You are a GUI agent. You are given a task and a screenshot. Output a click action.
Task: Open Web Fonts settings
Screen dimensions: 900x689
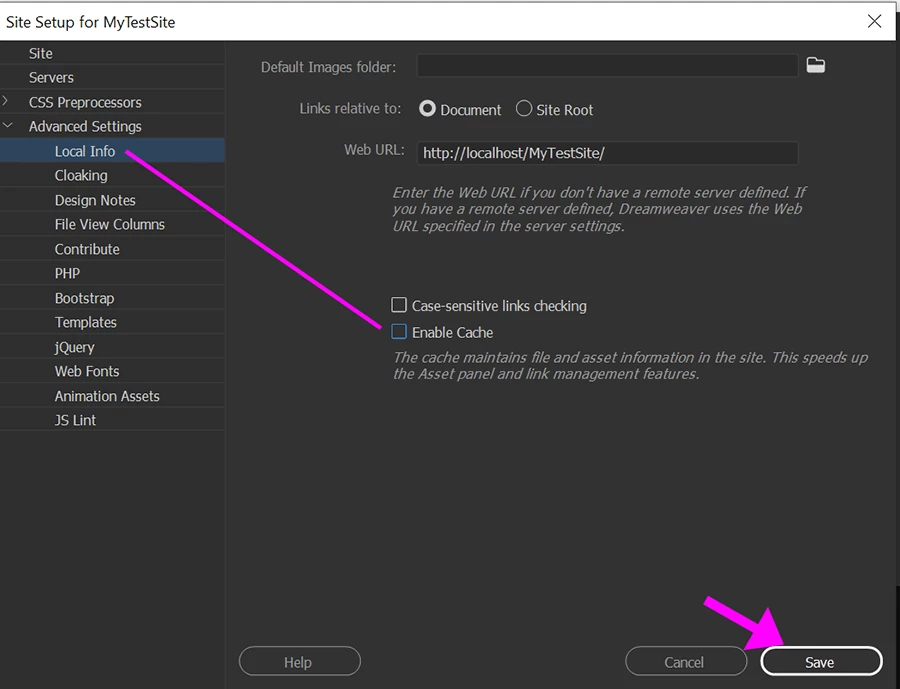[112, 371]
